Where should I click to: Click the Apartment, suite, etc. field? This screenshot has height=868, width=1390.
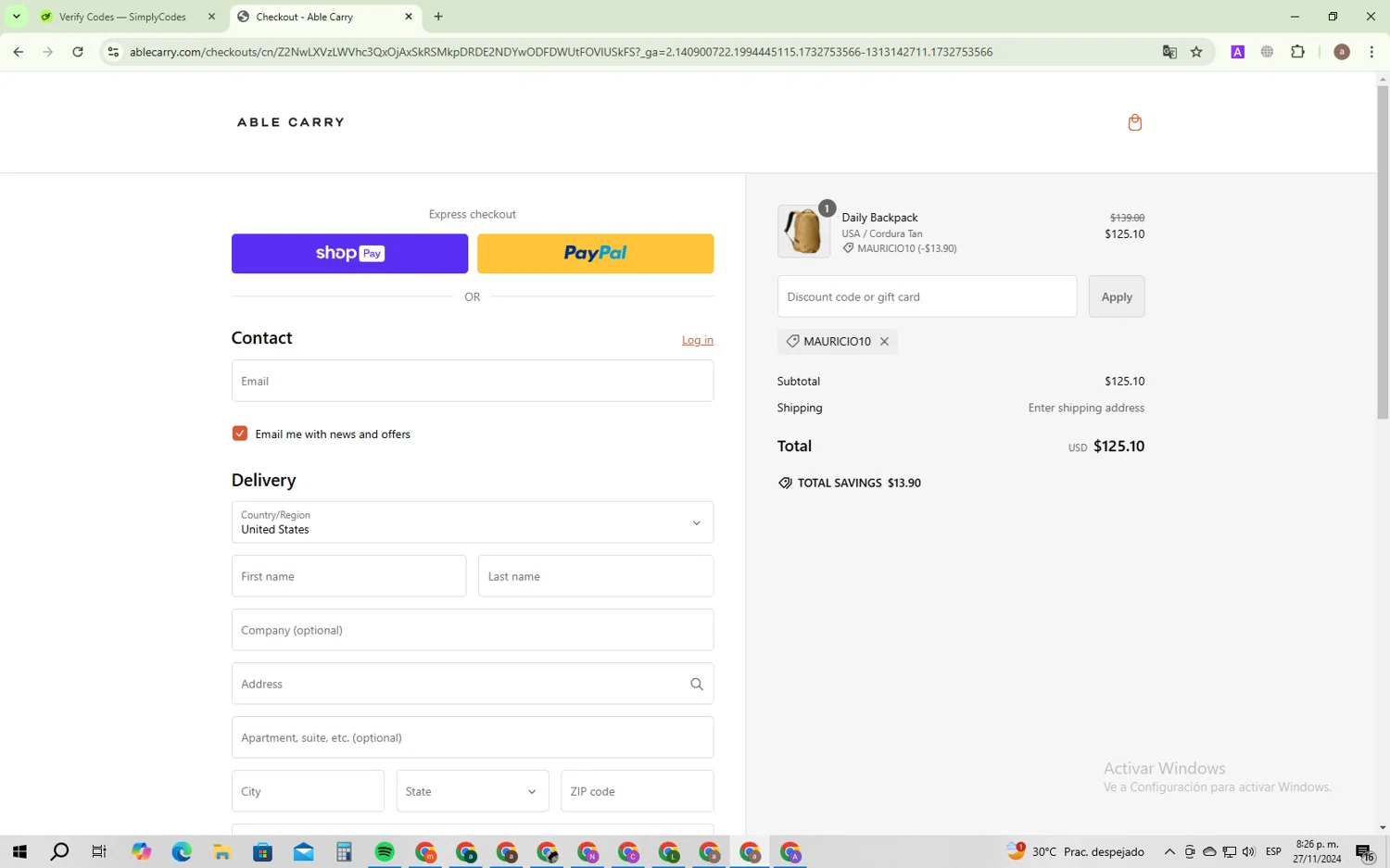coord(473,737)
